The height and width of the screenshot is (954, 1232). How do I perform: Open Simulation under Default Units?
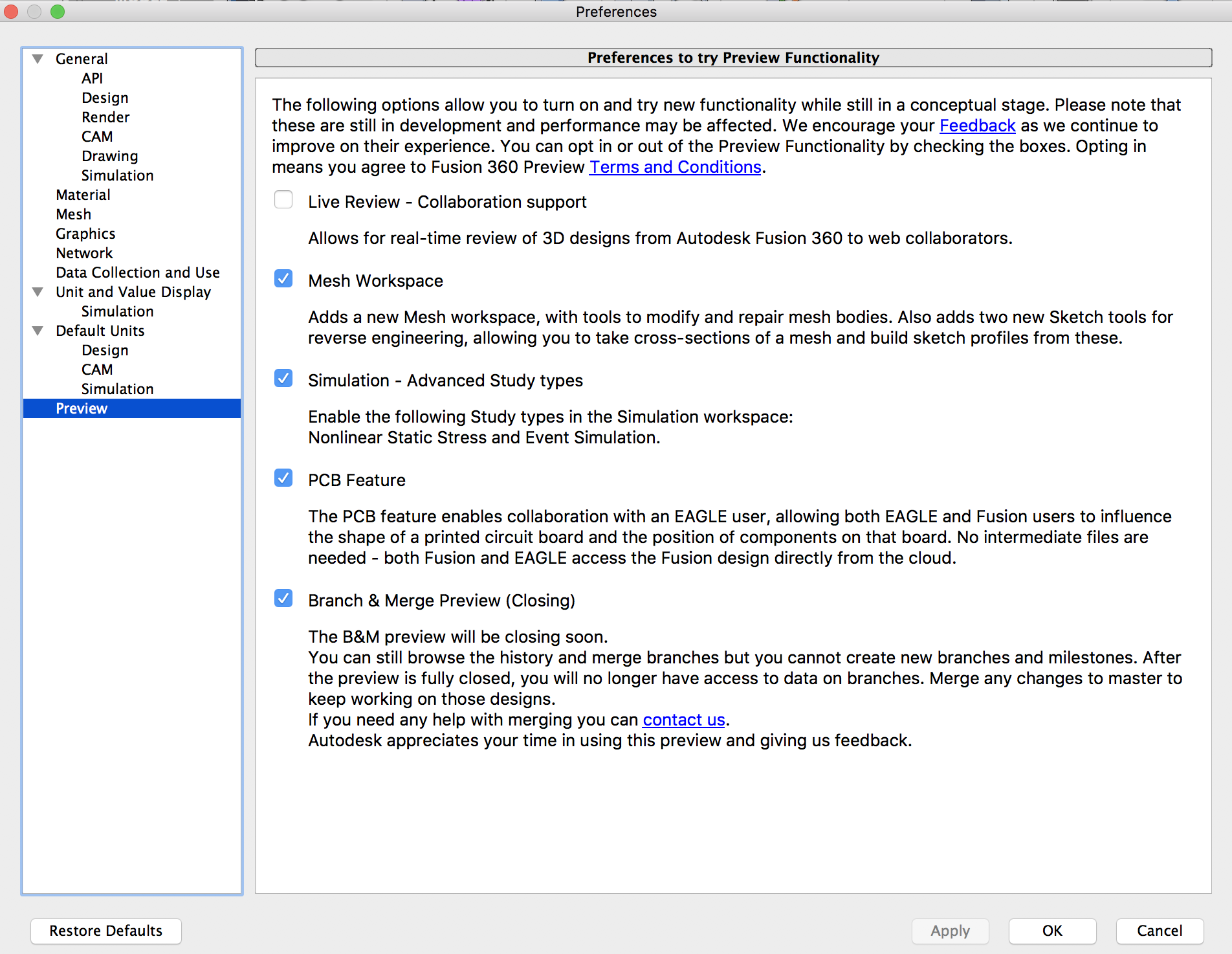coord(118,389)
